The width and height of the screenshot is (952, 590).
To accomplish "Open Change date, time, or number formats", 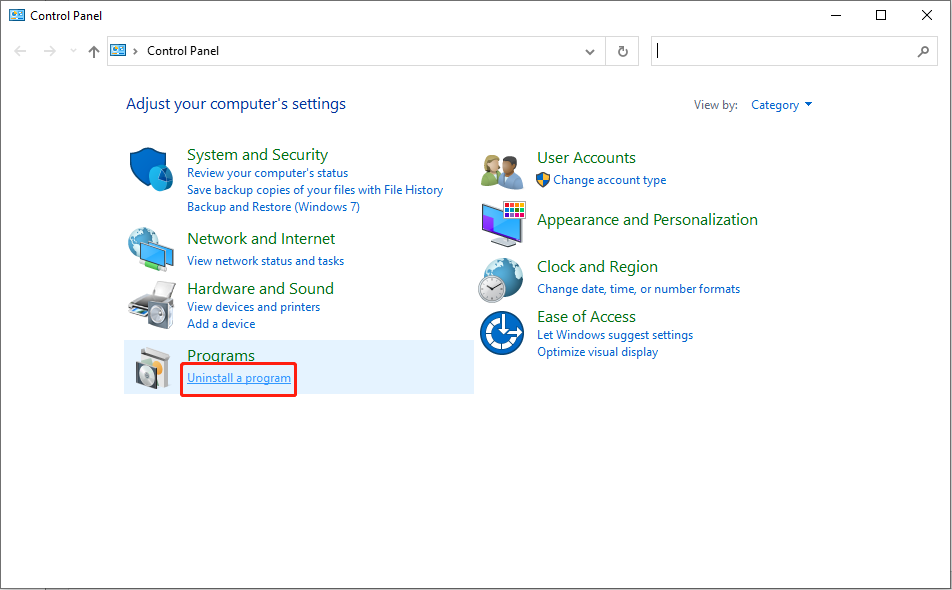I will (639, 289).
